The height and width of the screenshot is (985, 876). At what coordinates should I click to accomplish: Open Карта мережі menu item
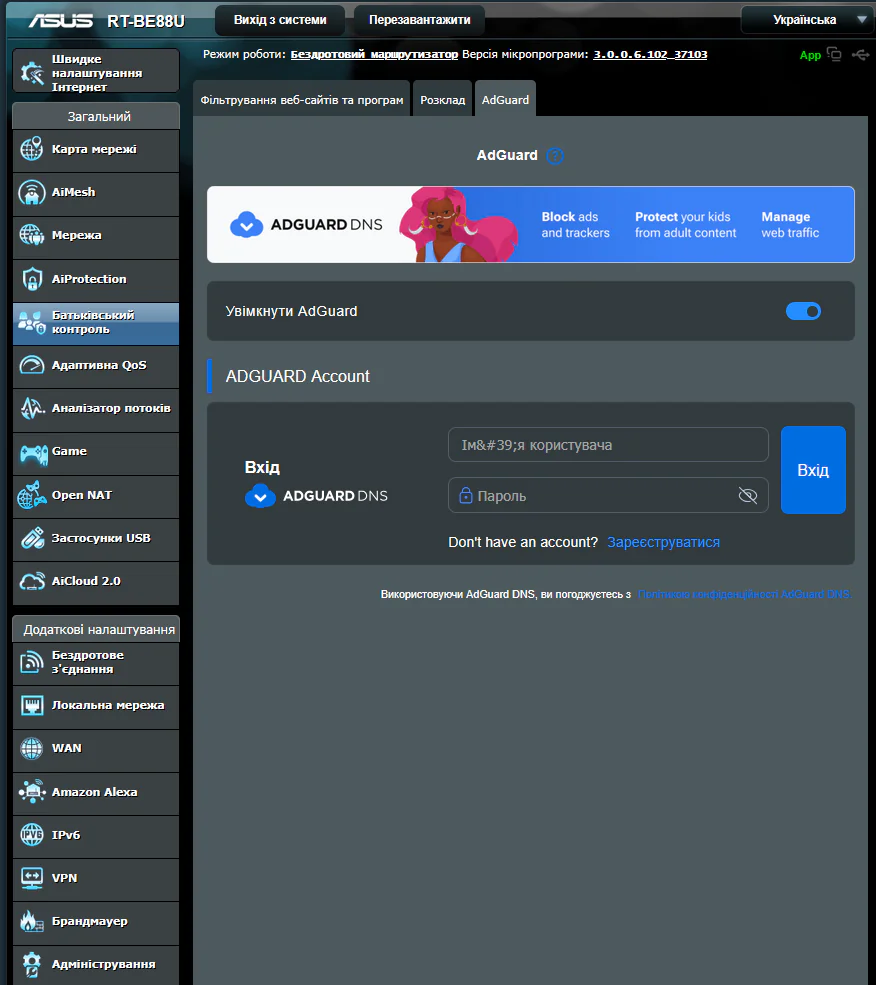(x=96, y=151)
